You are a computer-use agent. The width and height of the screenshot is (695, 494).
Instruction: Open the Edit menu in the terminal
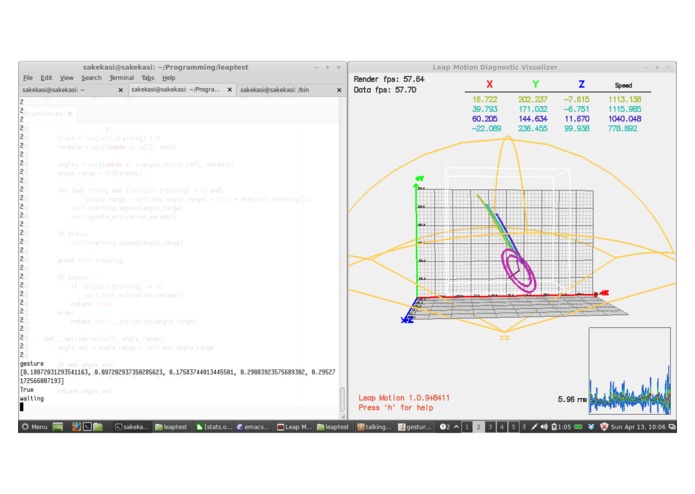click(46, 78)
